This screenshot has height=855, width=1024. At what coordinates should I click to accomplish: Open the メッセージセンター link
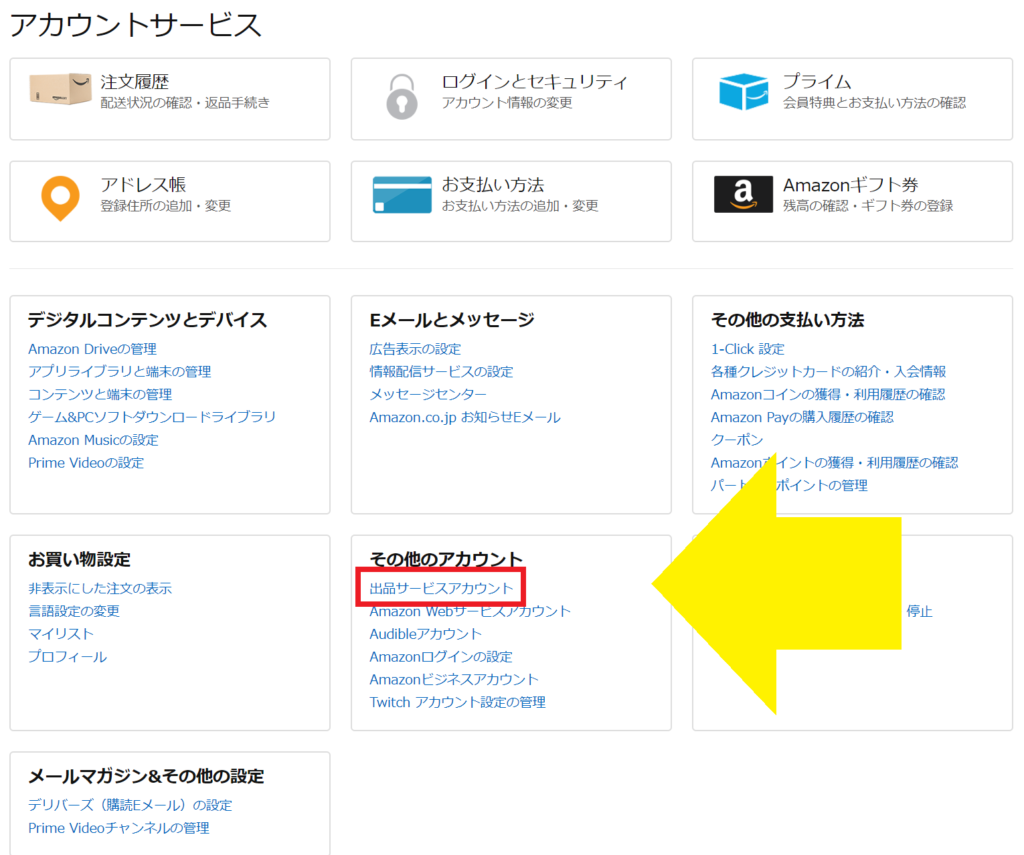click(x=428, y=395)
